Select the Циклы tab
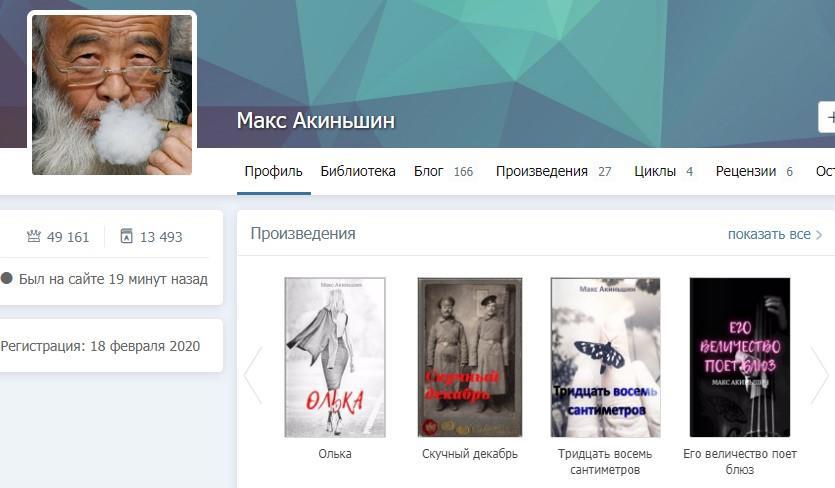The width and height of the screenshot is (835, 488). click(x=663, y=171)
